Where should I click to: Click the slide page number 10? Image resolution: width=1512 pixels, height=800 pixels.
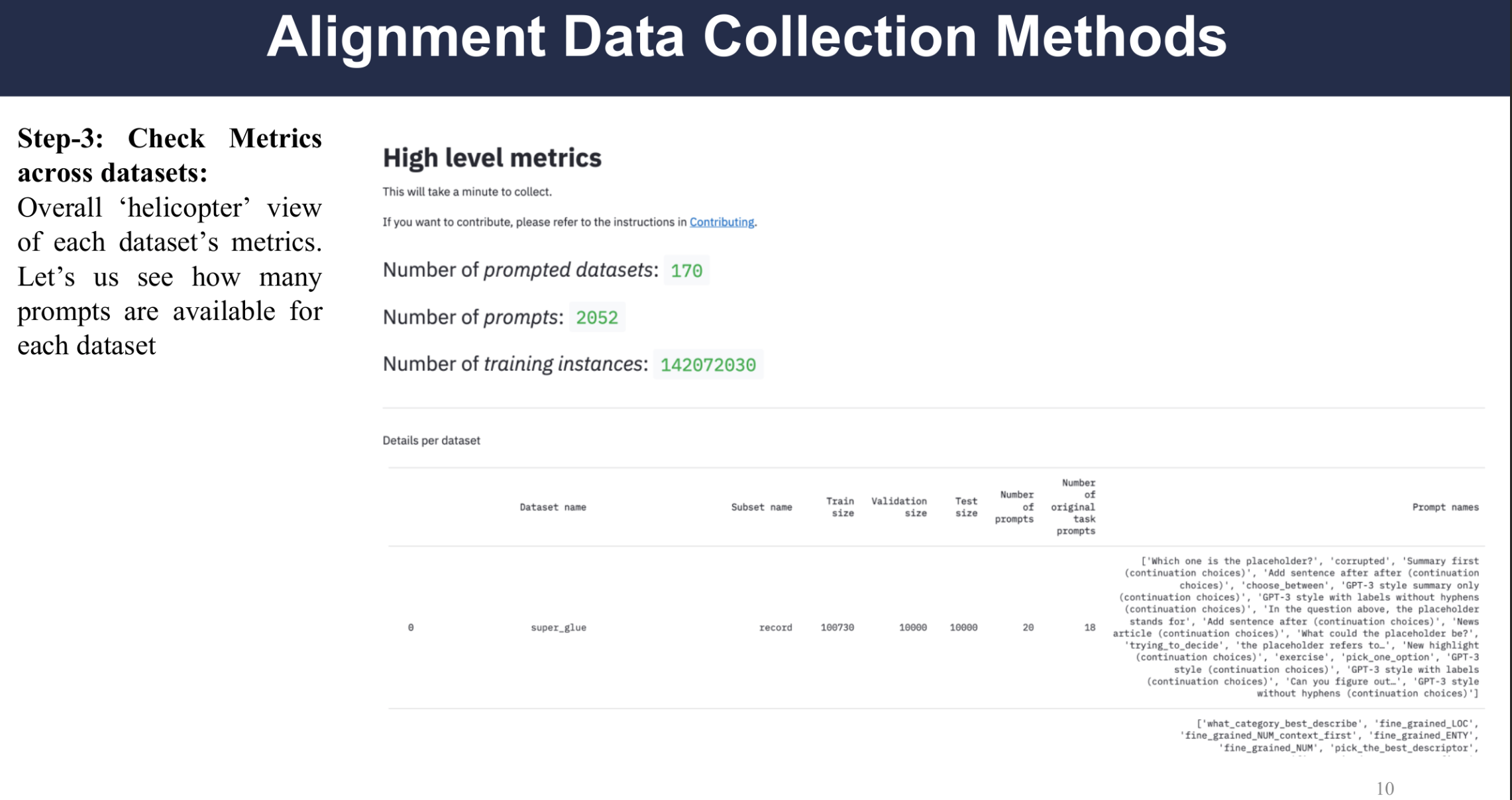pyautogui.click(x=1385, y=788)
